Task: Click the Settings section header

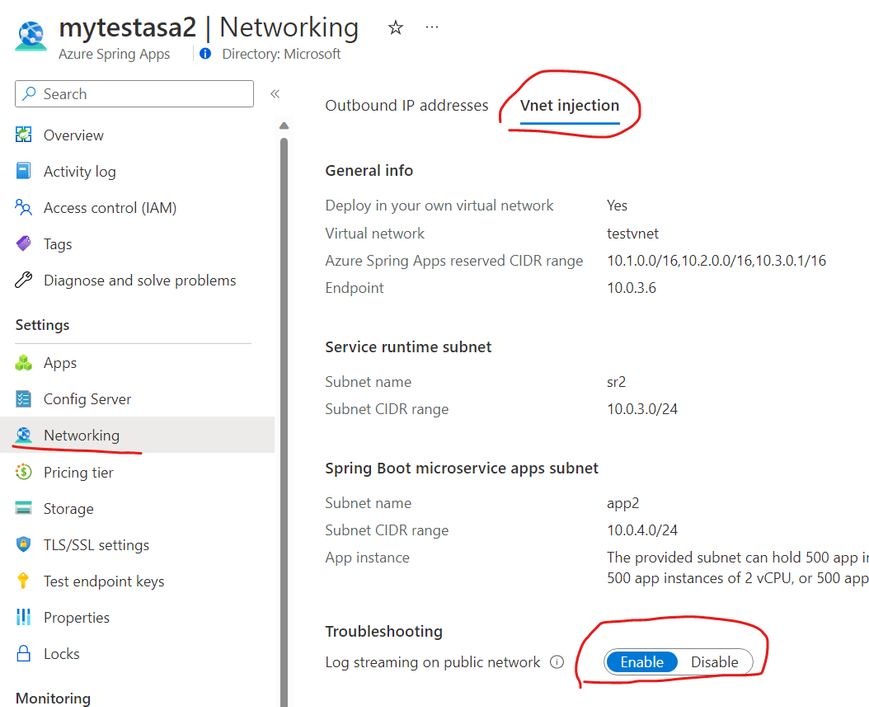Action: 43,325
